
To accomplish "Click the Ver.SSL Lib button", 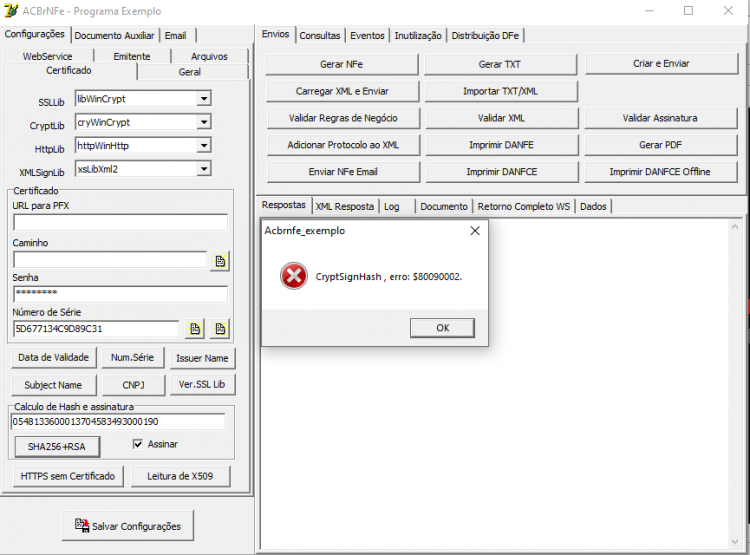I will tap(202, 384).
